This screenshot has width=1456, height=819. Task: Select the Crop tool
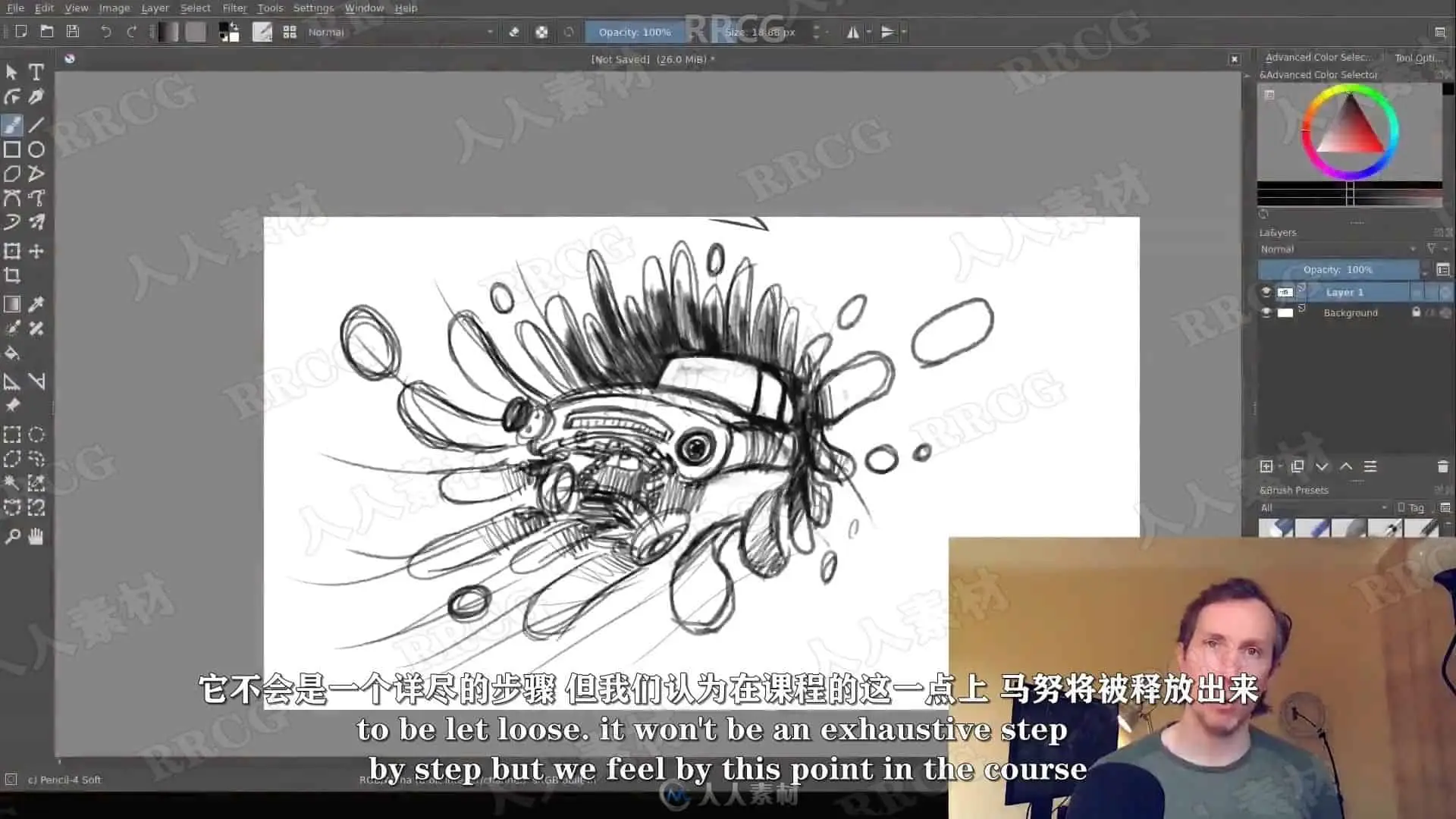(x=12, y=275)
